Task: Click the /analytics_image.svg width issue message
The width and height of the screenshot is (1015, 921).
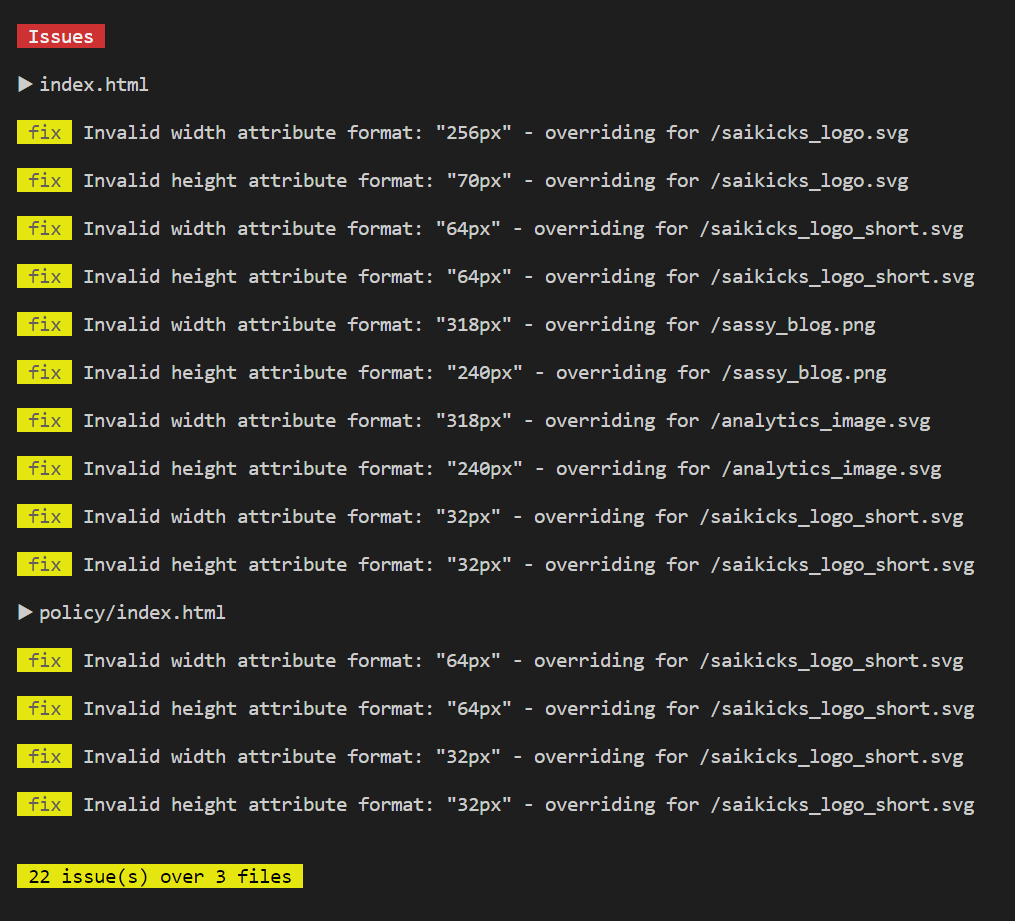Action: [507, 421]
